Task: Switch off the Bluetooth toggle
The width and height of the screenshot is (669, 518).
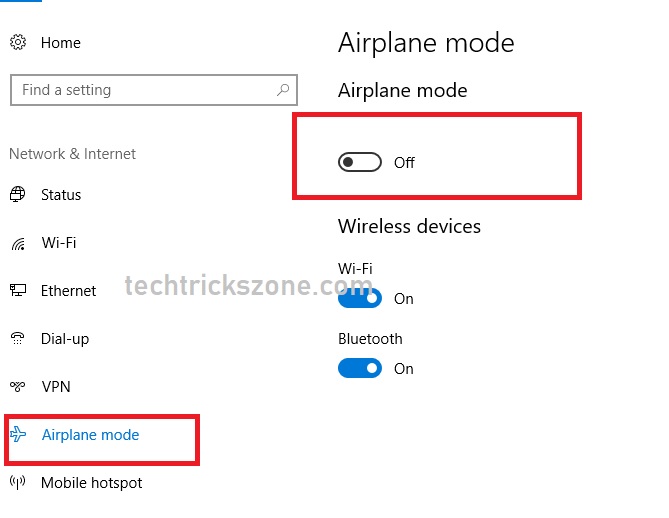Action: coord(360,368)
